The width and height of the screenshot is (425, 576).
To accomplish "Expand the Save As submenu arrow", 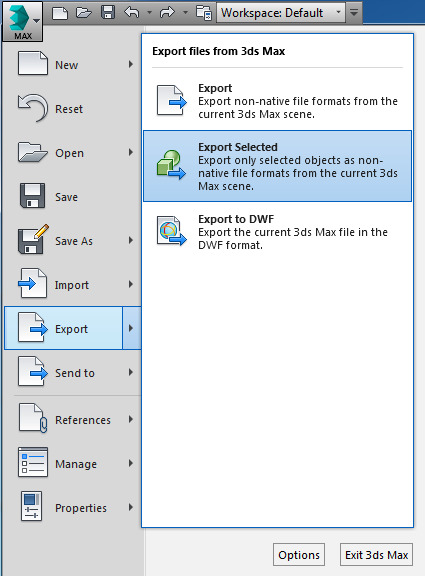I will coord(131,241).
